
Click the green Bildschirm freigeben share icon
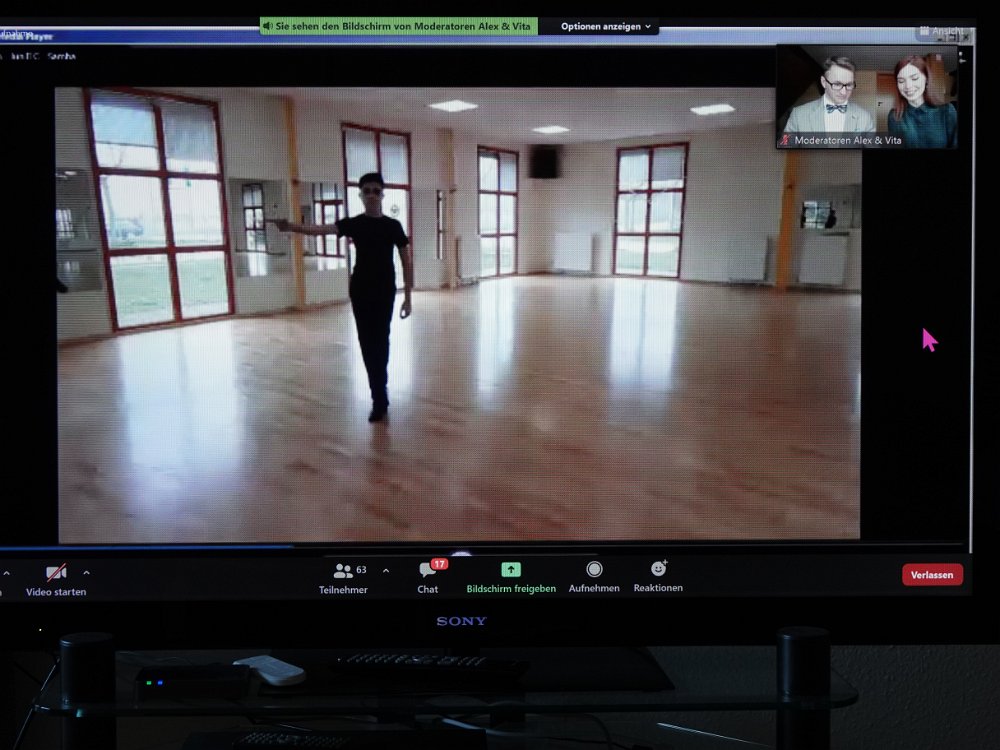[511, 570]
